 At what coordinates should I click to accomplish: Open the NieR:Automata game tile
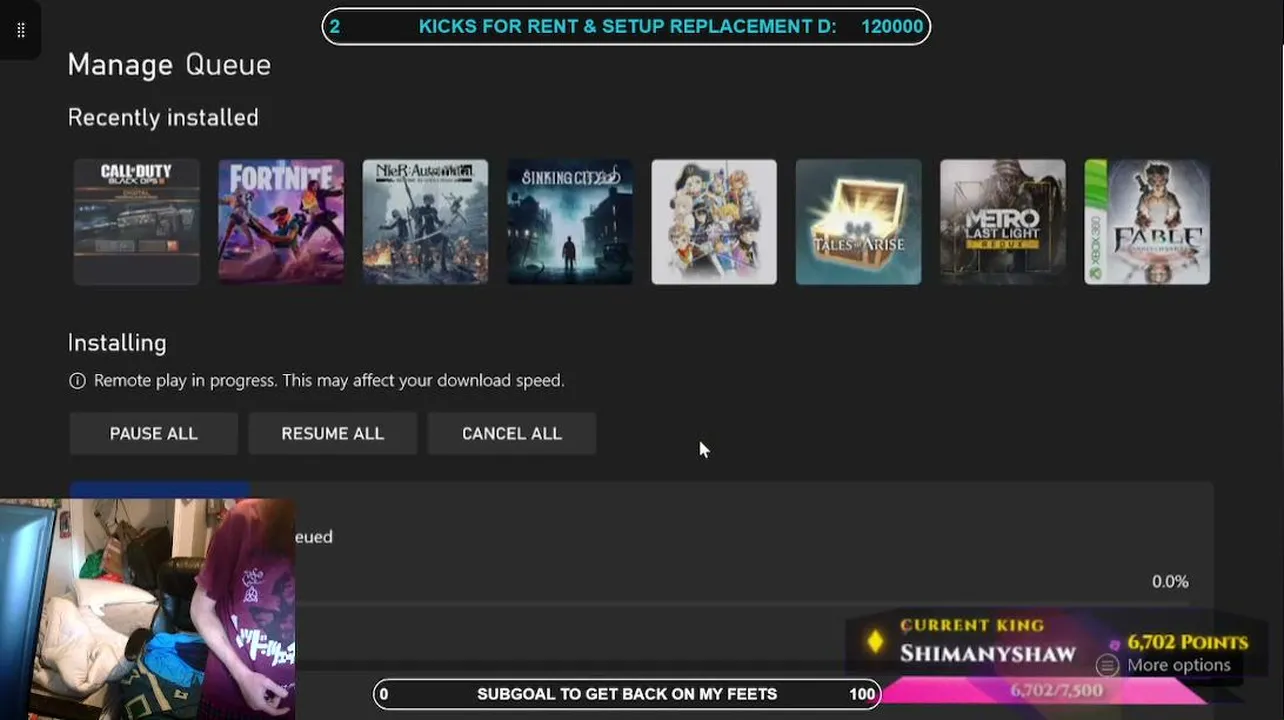(425, 222)
